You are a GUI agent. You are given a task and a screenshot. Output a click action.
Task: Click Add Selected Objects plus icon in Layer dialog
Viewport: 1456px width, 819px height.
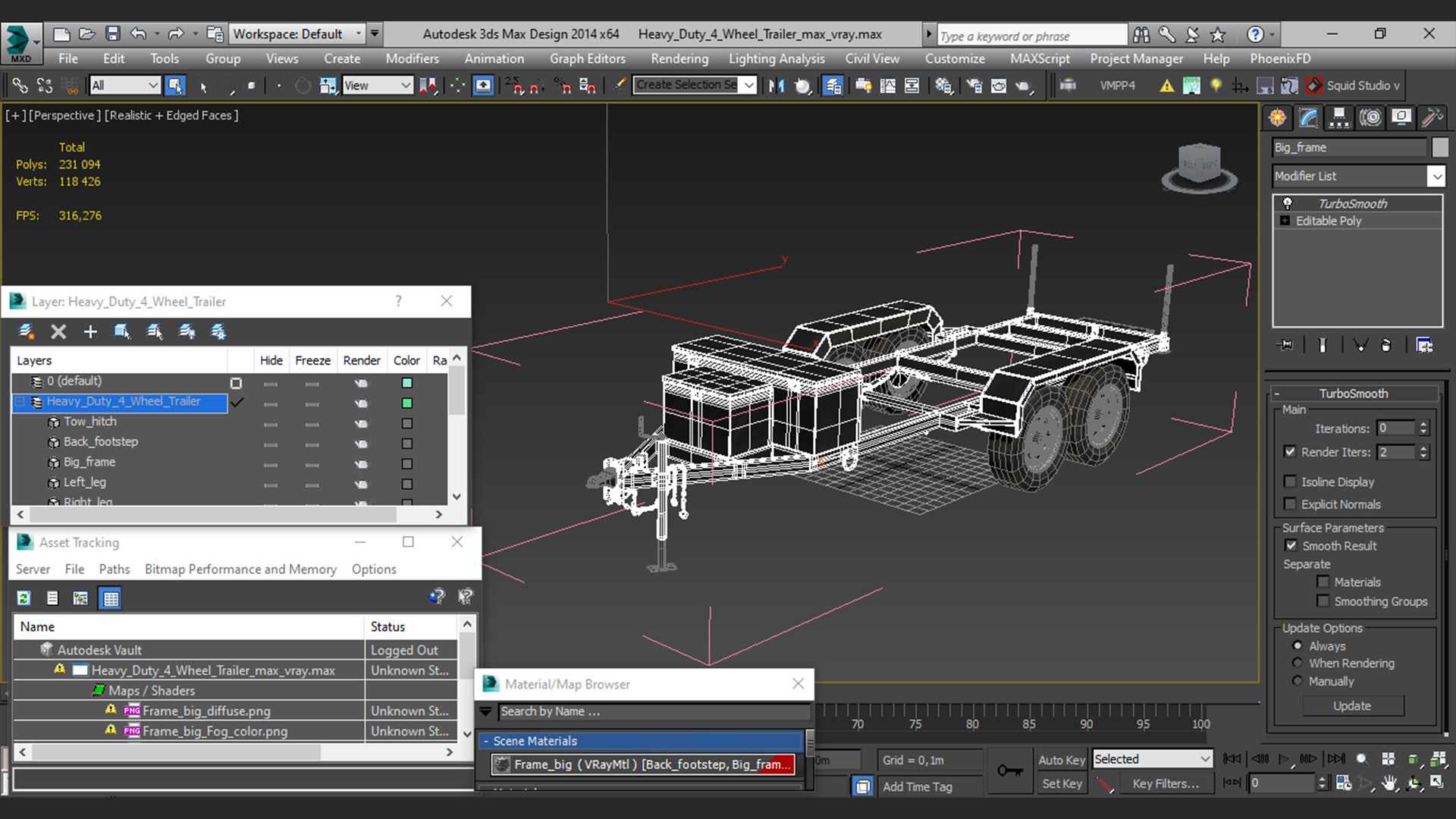90,331
